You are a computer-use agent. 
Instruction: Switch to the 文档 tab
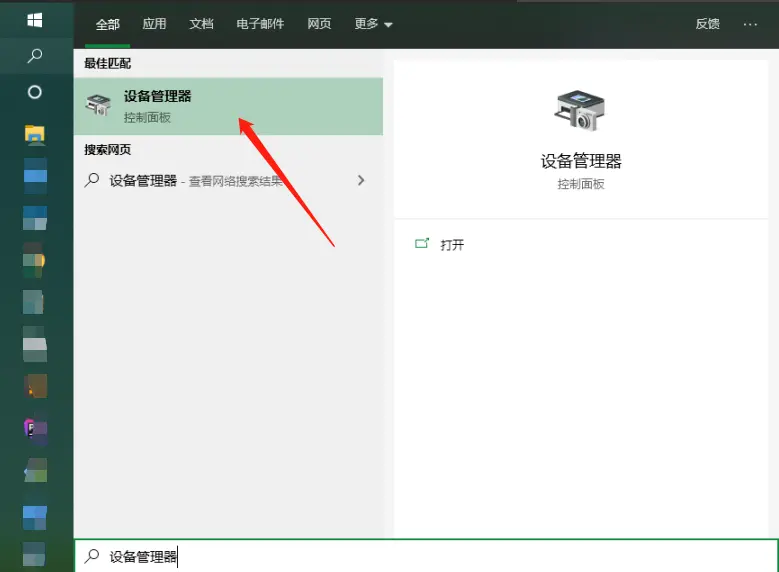pyautogui.click(x=201, y=23)
